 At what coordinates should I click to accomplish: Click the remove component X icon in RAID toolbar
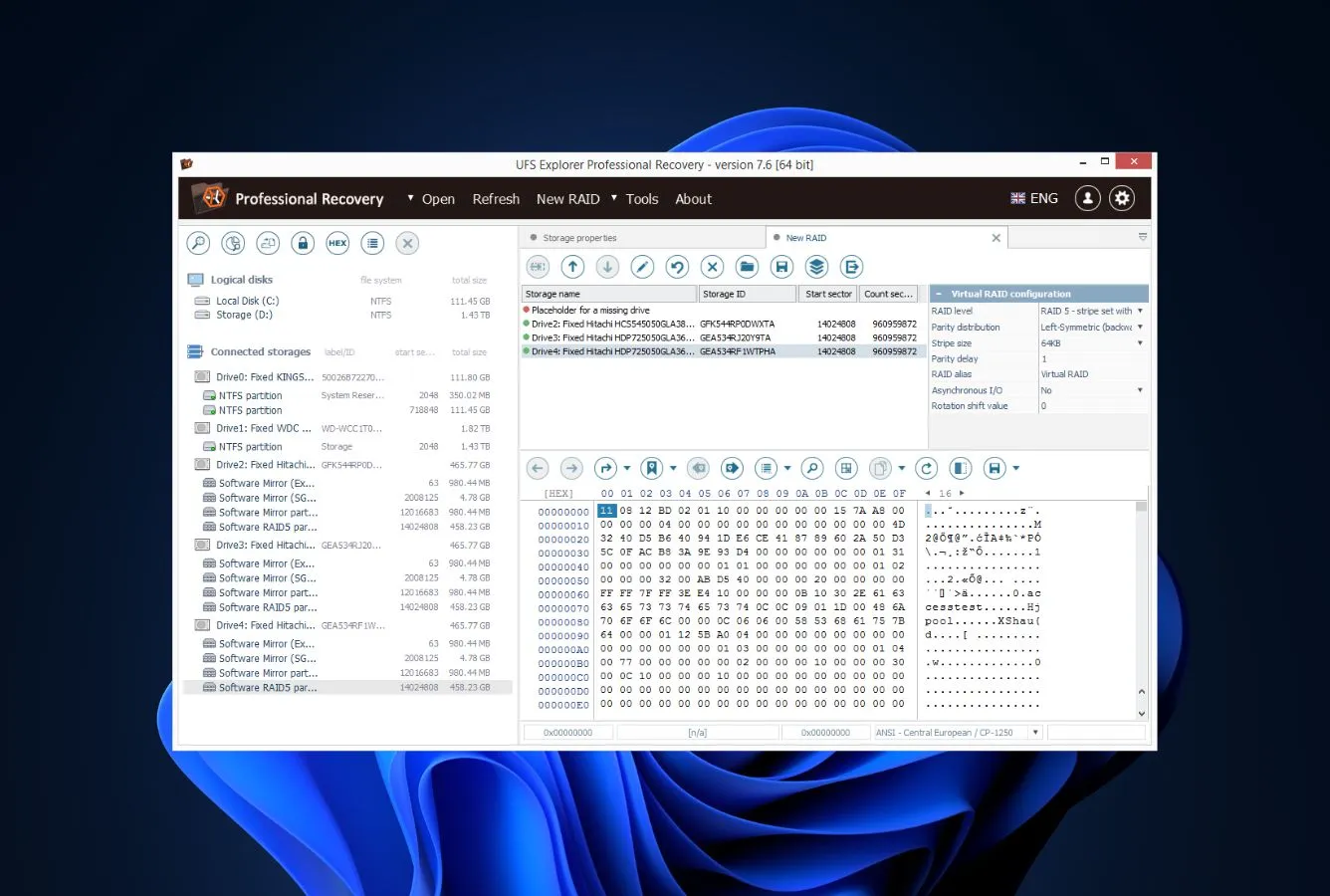click(x=712, y=267)
